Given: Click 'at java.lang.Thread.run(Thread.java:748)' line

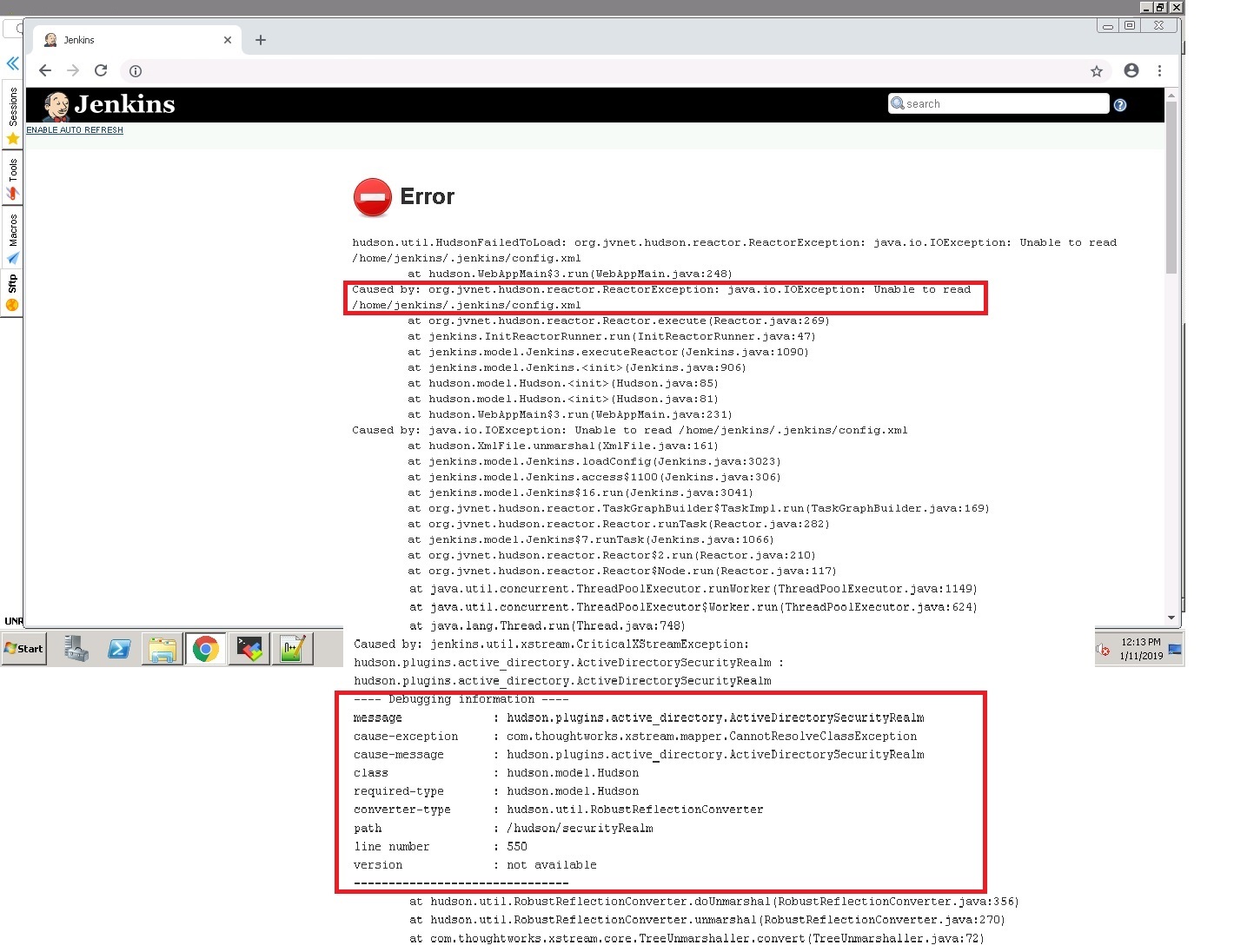Looking at the screenshot, I should pyautogui.click(x=547, y=626).
